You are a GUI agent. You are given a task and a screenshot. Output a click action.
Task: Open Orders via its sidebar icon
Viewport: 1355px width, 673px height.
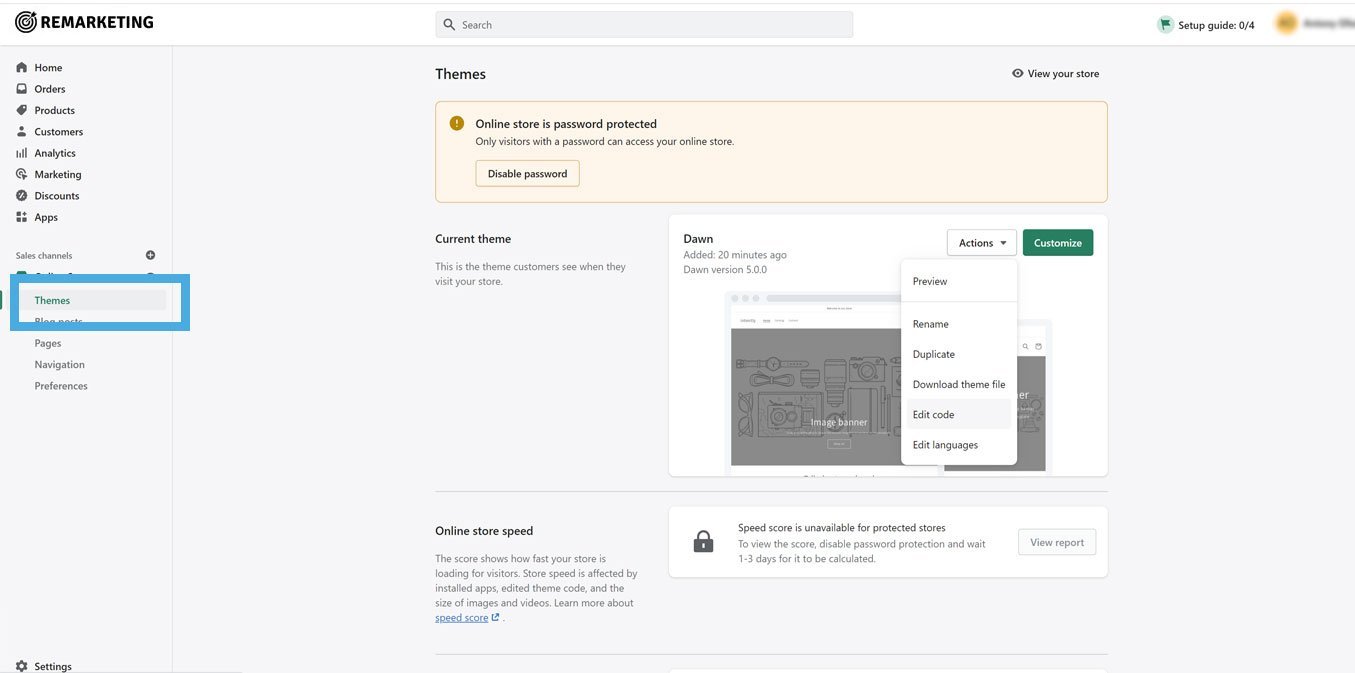(x=22, y=89)
